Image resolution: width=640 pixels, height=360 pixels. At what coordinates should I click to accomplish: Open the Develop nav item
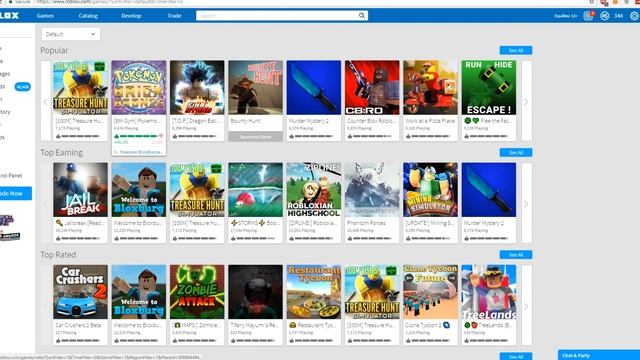tap(131, 16)
